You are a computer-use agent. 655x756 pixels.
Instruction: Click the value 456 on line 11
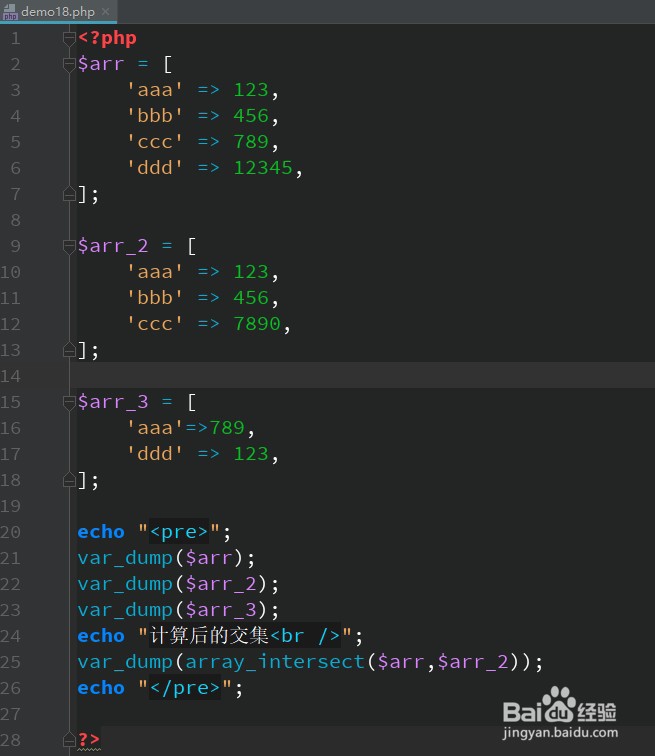point(251,298)
